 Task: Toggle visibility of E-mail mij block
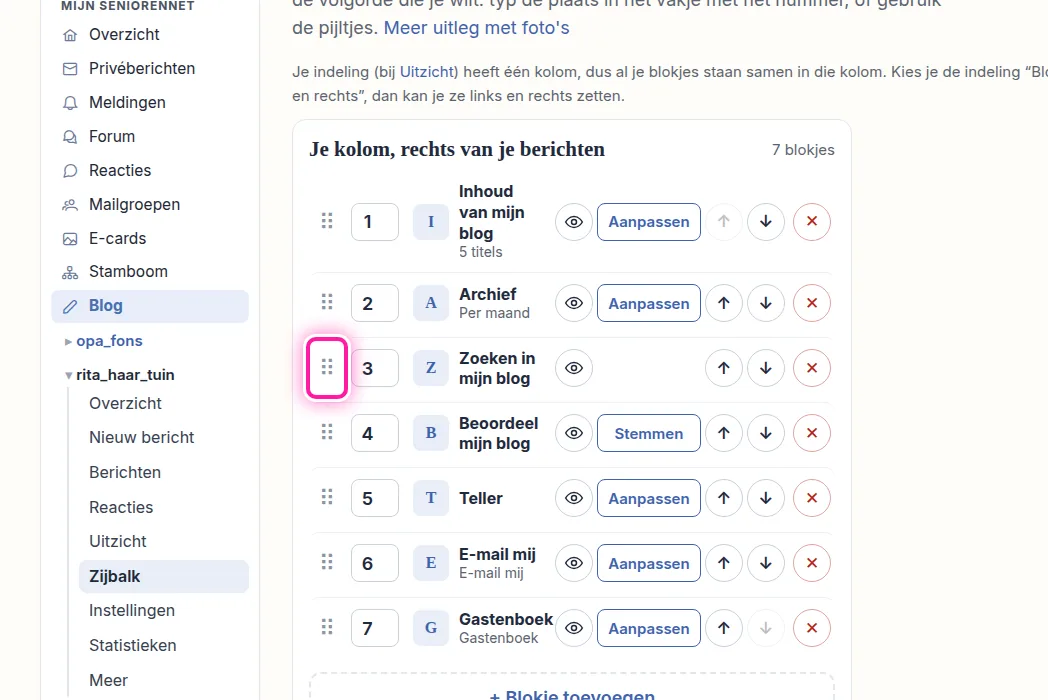click(x=574, y=563)
